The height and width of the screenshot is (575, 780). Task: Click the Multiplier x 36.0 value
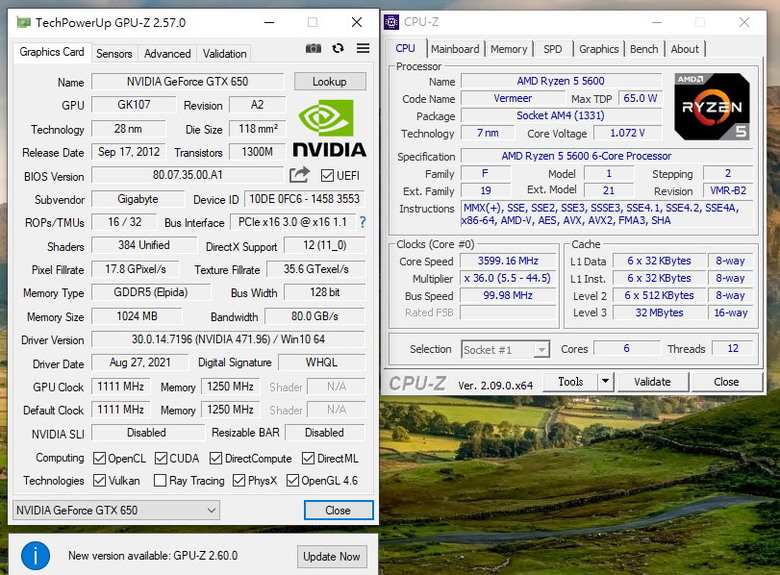pos(508,278)
